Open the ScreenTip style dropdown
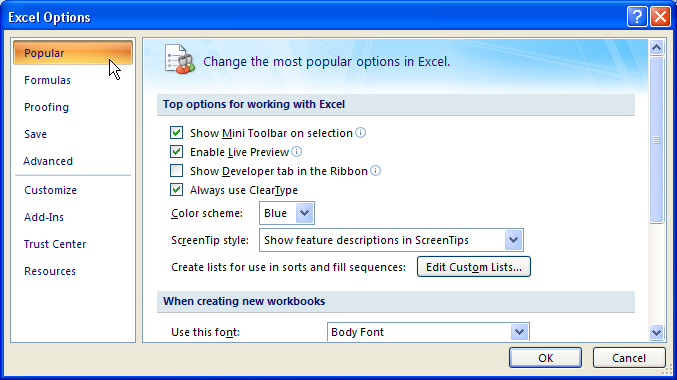 [513, 240]
